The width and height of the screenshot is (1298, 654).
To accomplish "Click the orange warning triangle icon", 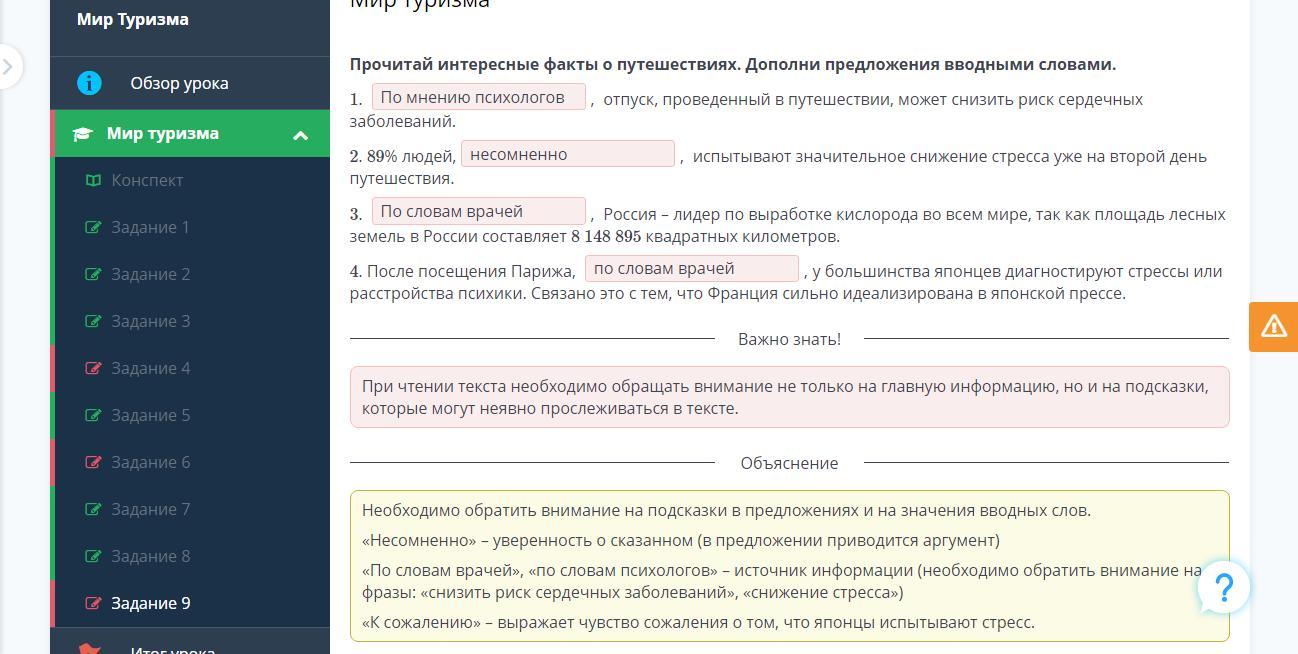I will pos(1273,326).
